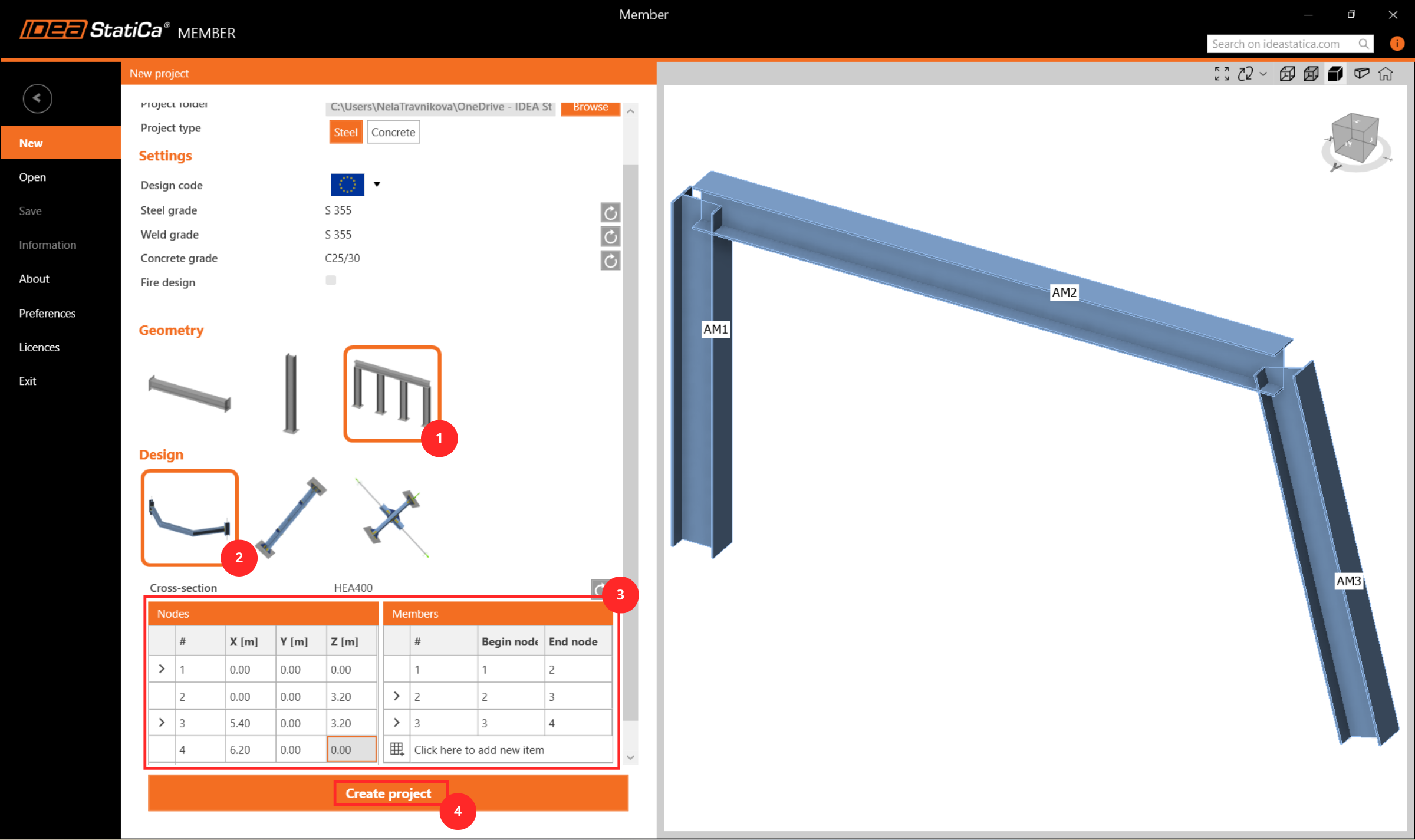Screen dimensions: 1415x840
Task: Select the wireframe view cube icon
Action: click(x=1287, y=74)
